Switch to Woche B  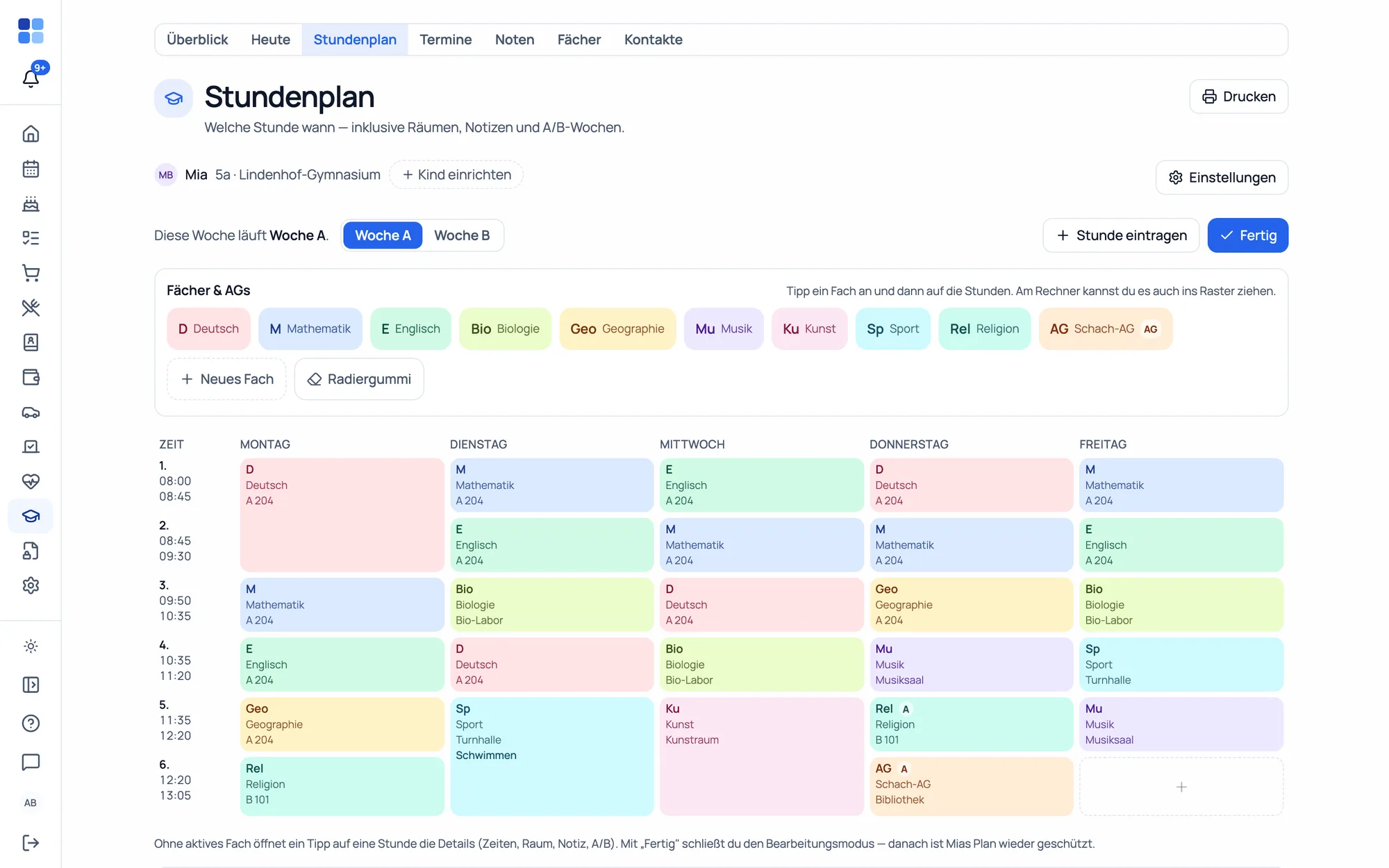click(462, 235)
